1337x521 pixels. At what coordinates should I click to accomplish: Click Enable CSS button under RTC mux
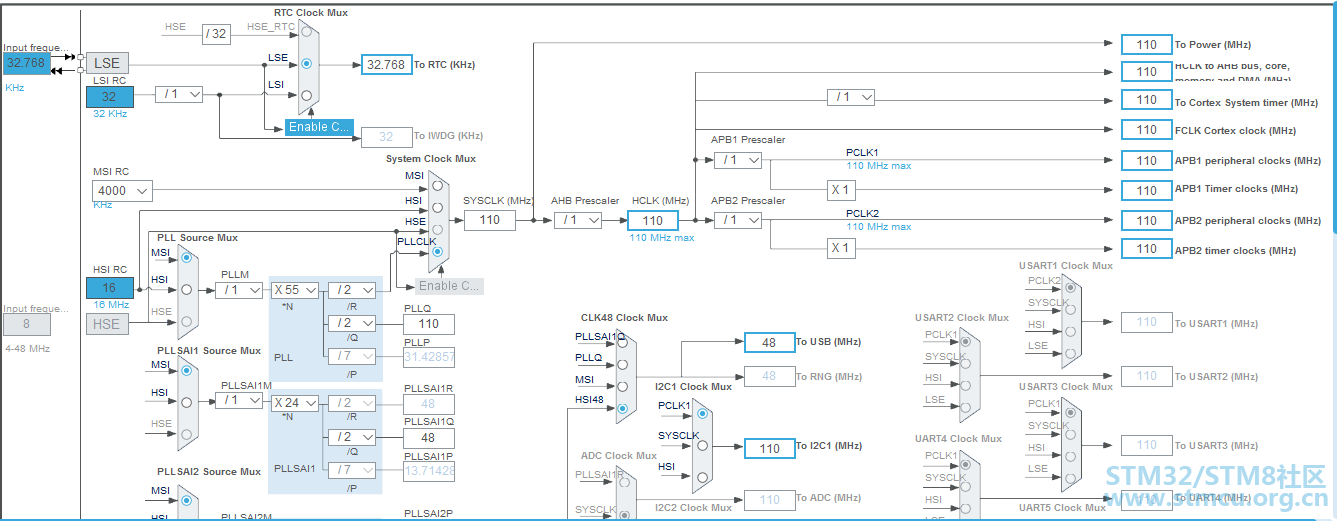click(x=319, y=127)
